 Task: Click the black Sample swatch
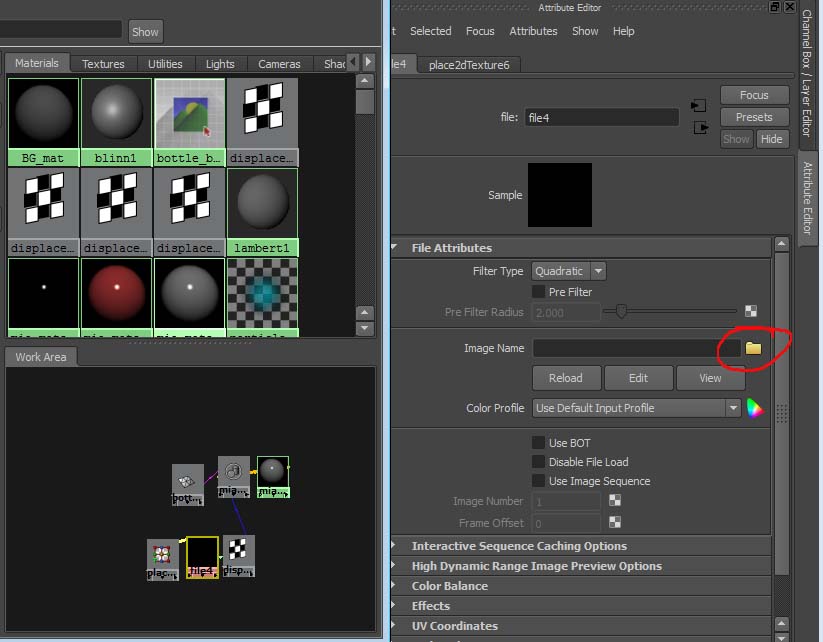click(x=560, y=195)
